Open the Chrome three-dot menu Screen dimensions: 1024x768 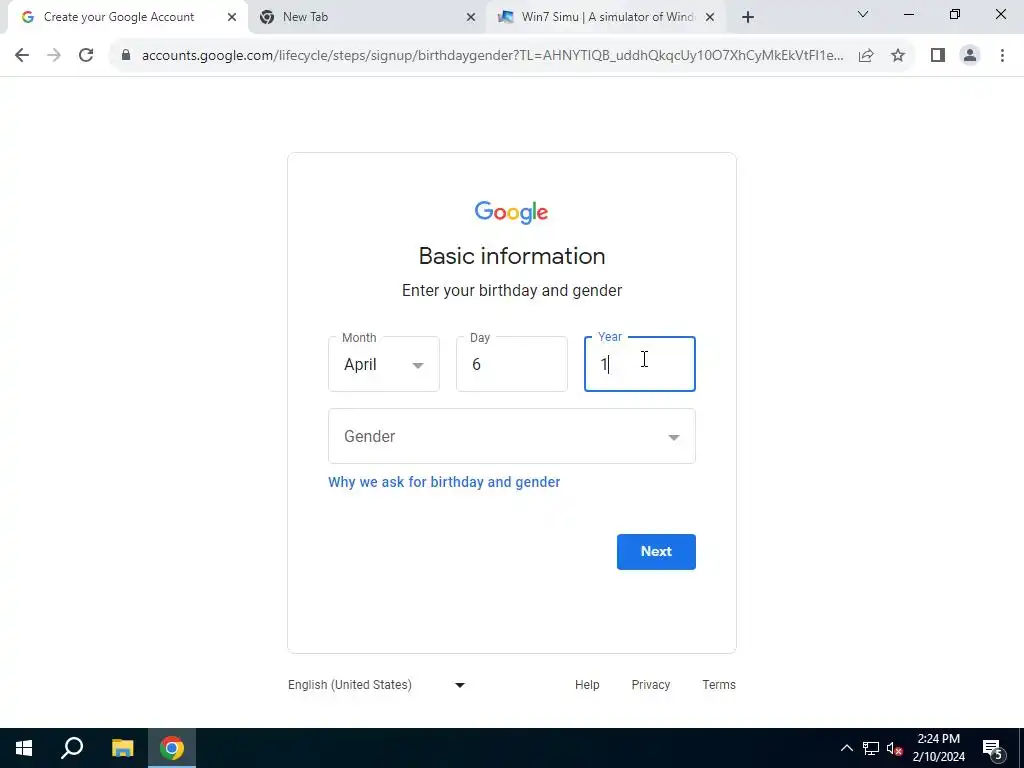point(1002,56)
